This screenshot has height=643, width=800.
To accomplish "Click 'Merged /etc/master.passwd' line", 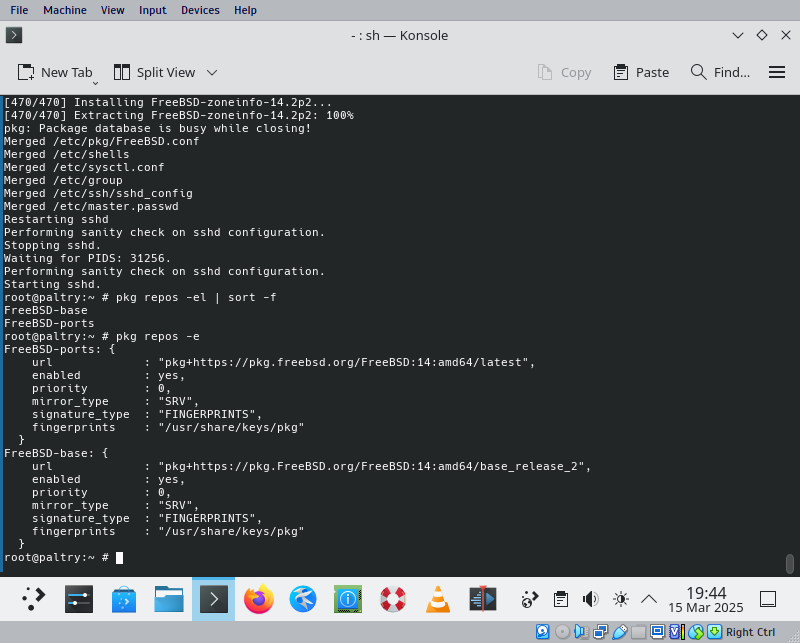I will (91, 206).
